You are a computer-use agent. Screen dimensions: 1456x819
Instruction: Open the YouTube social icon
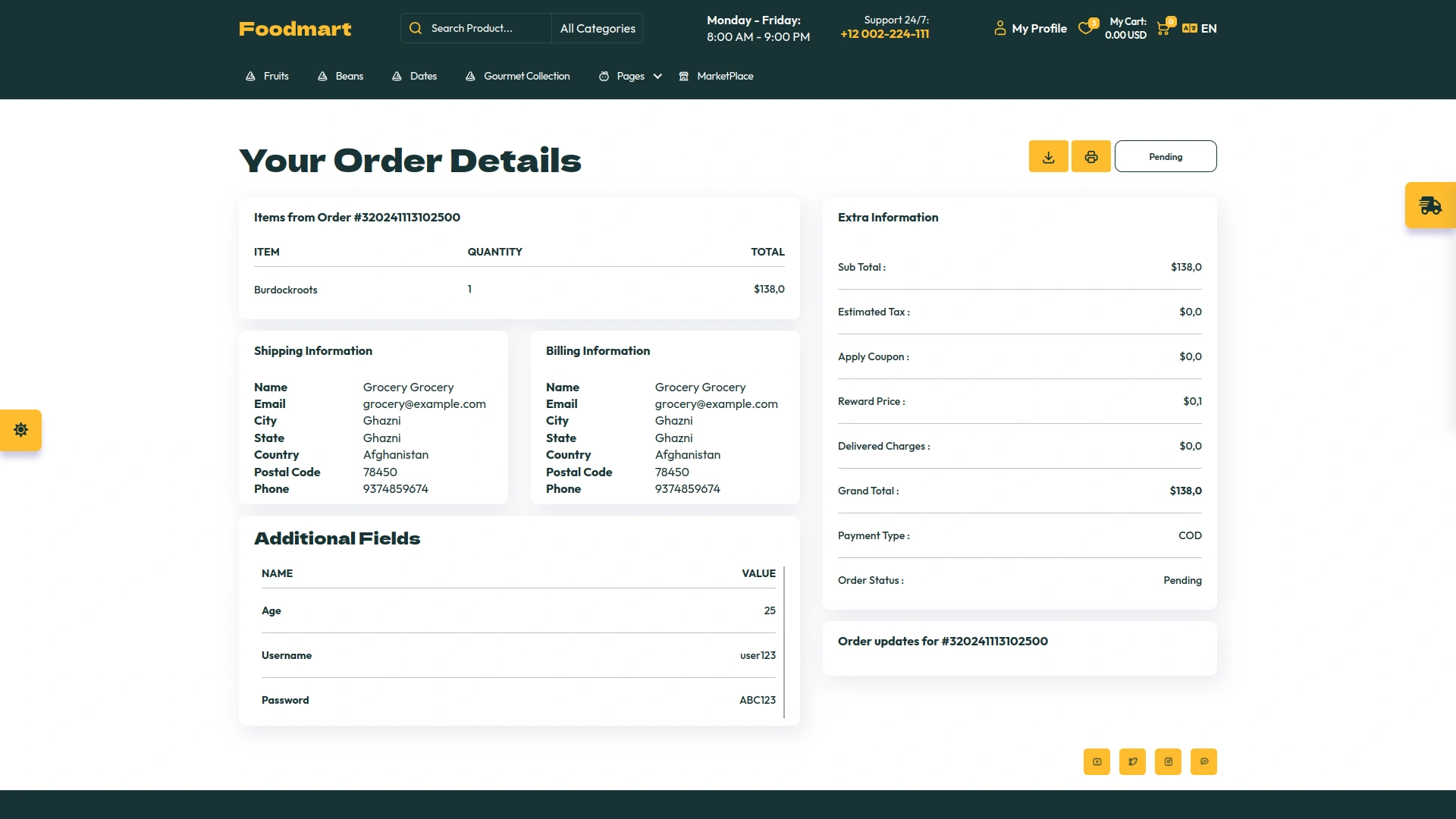1096,761
